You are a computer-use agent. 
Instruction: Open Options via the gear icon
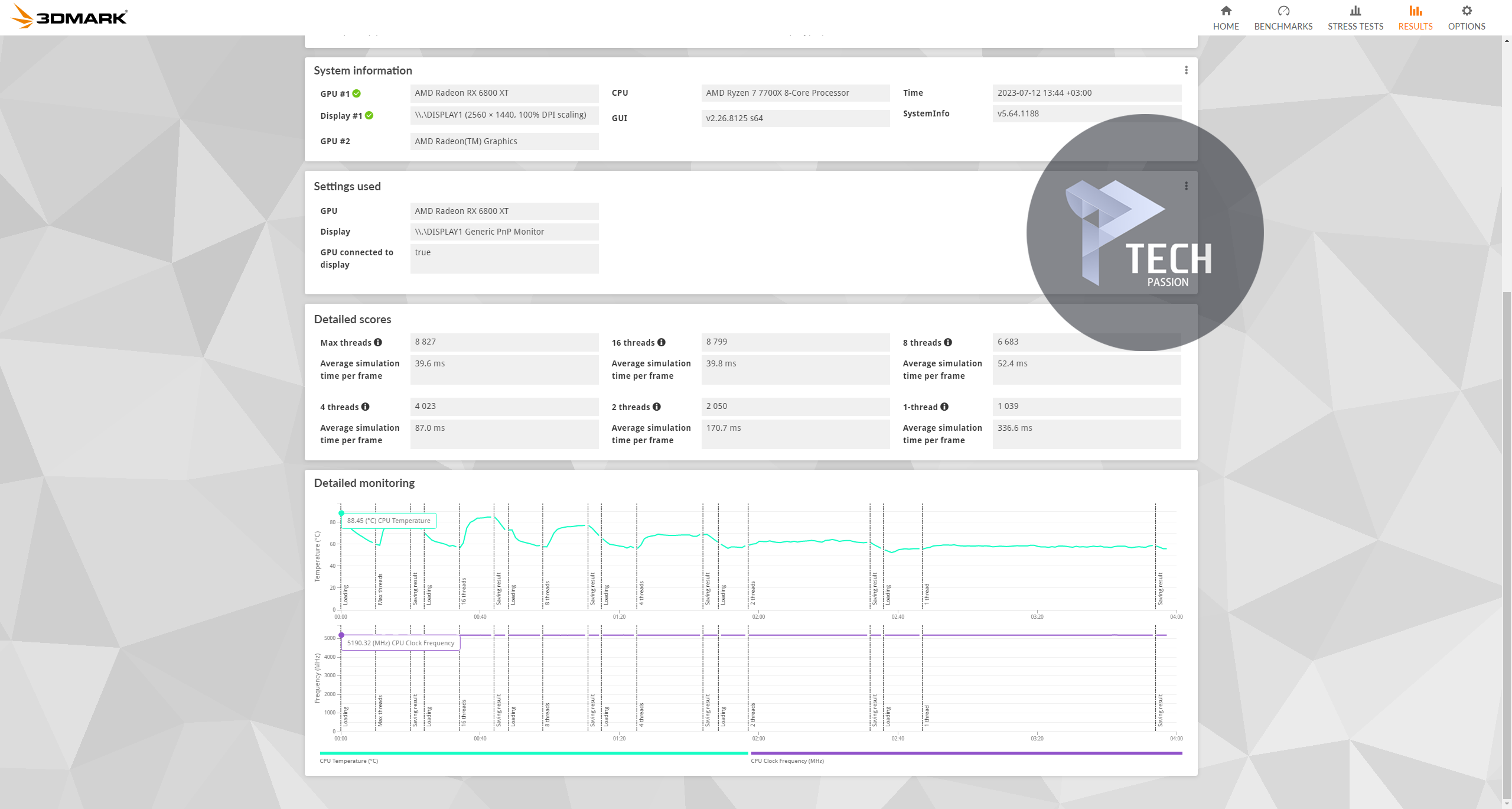1466,11
